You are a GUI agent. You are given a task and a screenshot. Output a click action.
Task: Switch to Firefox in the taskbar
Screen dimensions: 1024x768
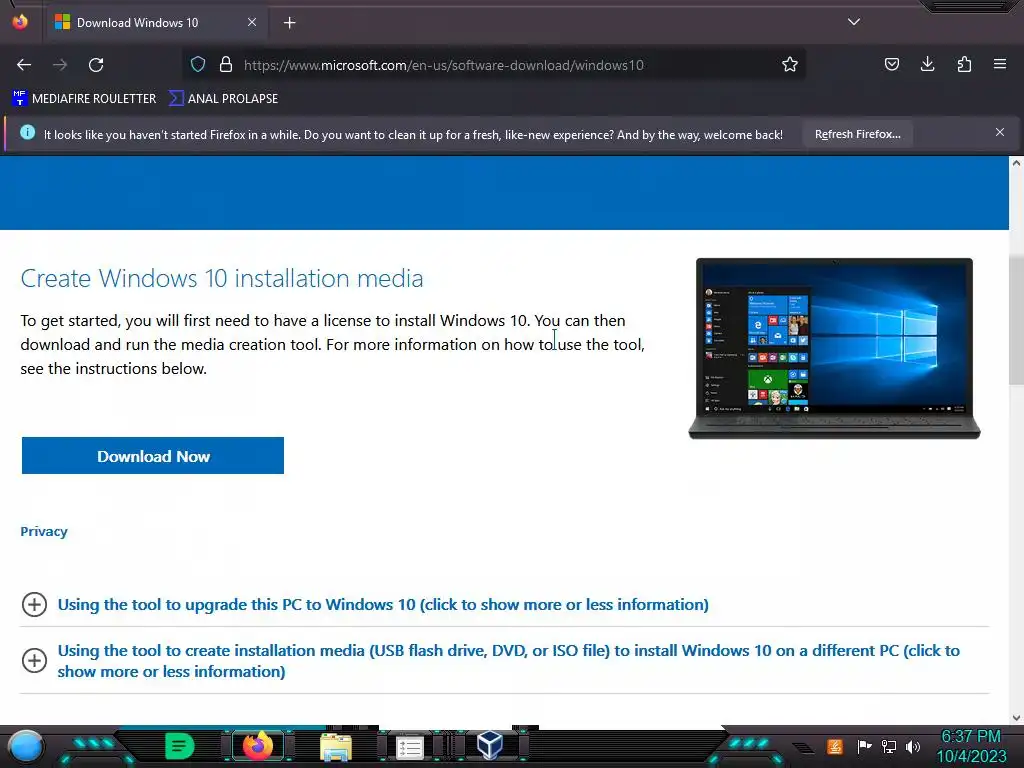[x=258, y=746]
